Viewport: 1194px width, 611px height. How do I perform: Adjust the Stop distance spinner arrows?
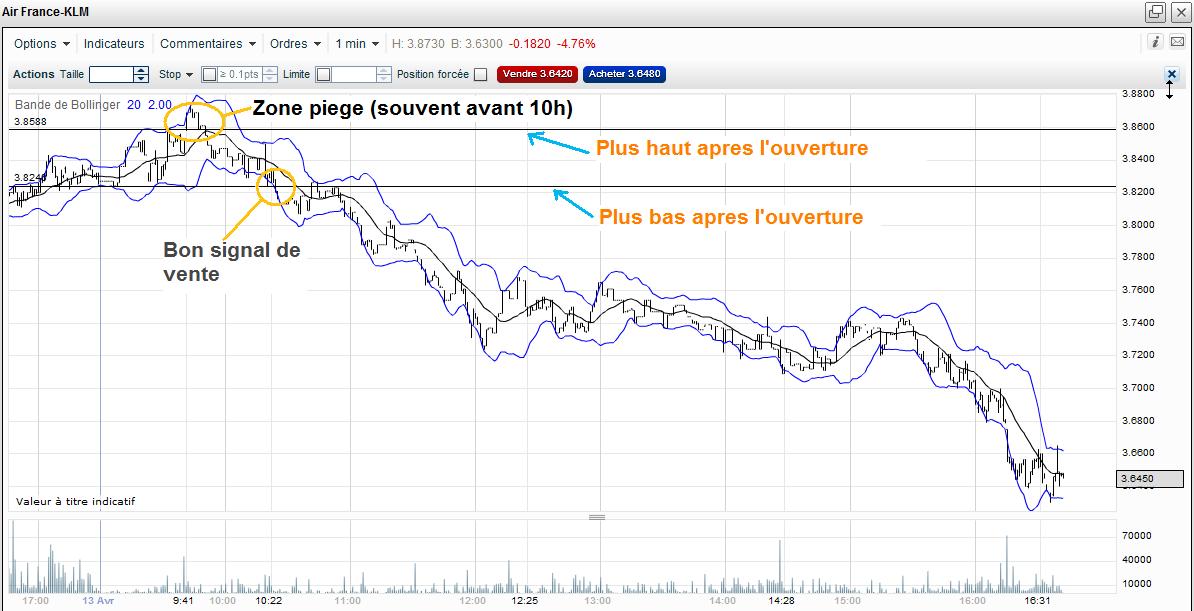tap(268, 74)
